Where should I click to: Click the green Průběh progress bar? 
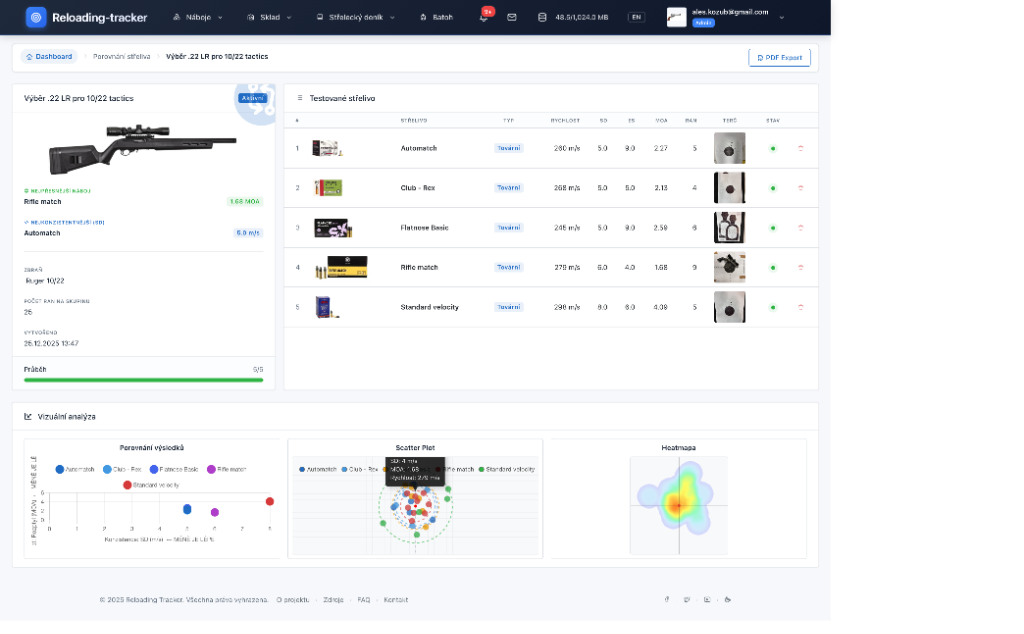(x=143, y=380)
